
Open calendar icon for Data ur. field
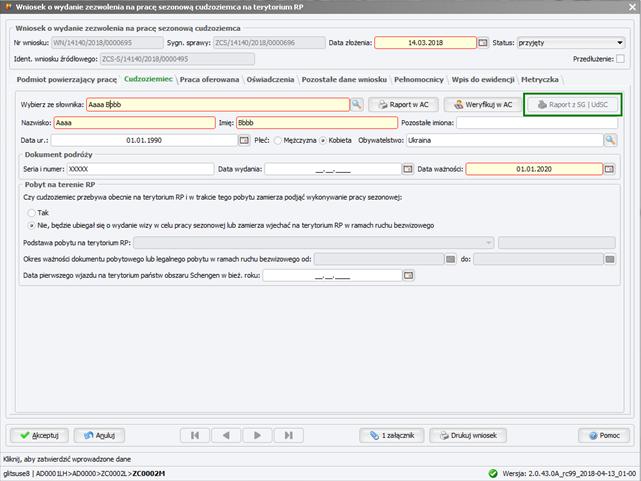pyautogui.click(x=244, y=140)
